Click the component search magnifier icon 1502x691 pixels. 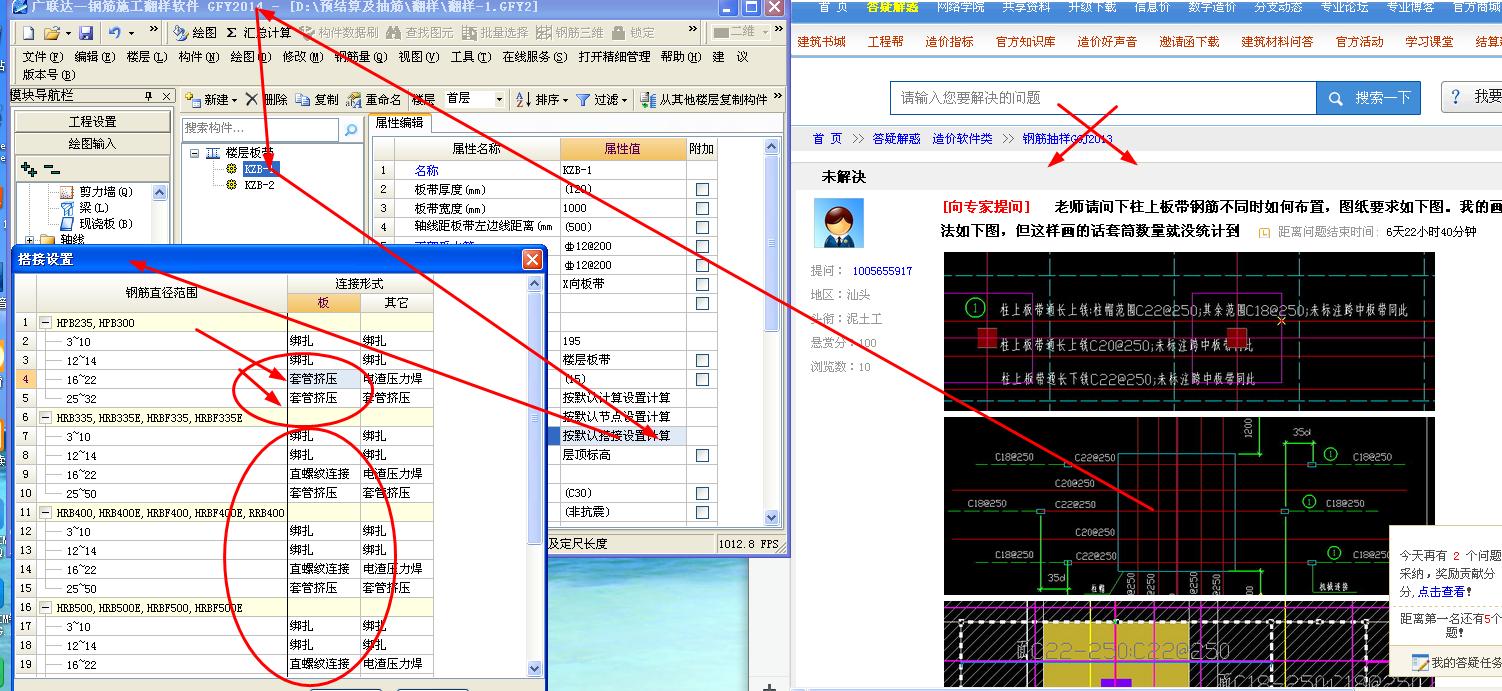click(x=350, y=129)
